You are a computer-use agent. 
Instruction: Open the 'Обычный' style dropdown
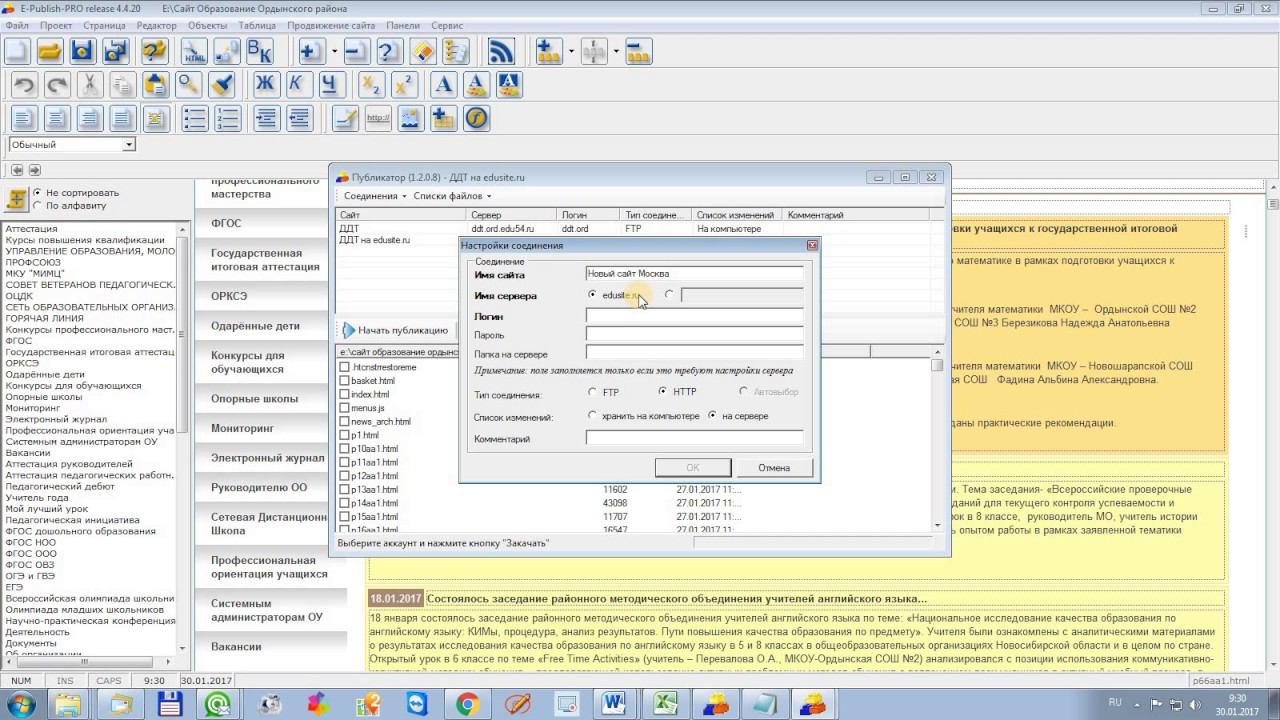128,145
